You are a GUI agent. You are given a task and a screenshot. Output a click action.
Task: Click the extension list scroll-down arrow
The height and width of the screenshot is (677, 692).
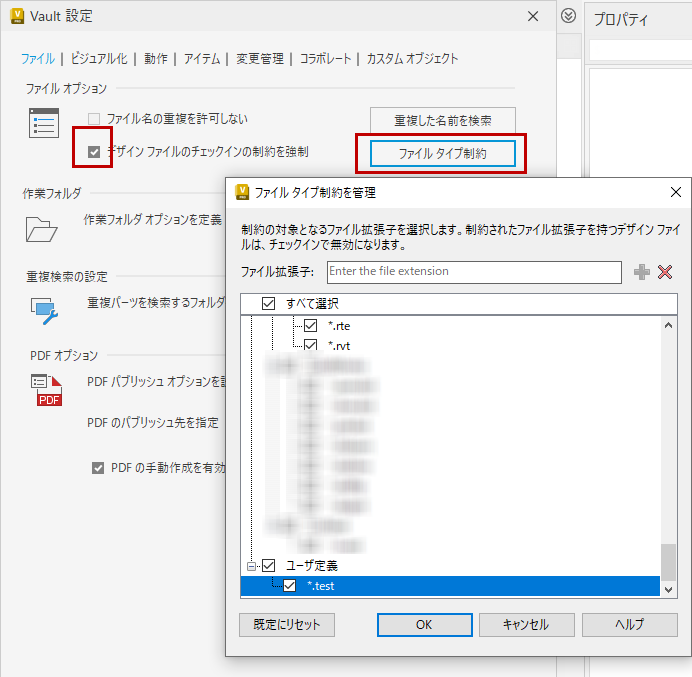668,589
